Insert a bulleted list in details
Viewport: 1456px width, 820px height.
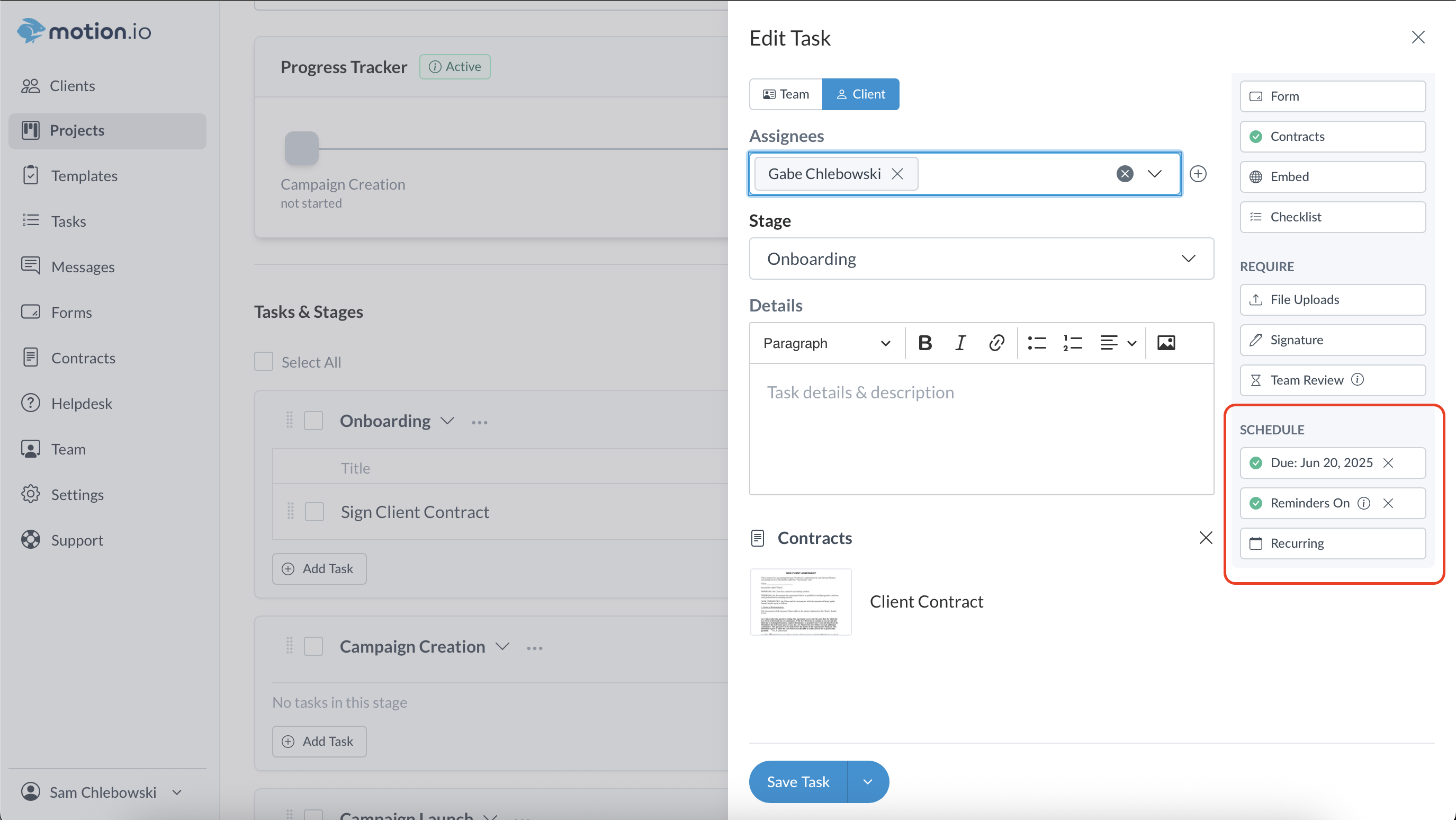[x=1037, y=343]
